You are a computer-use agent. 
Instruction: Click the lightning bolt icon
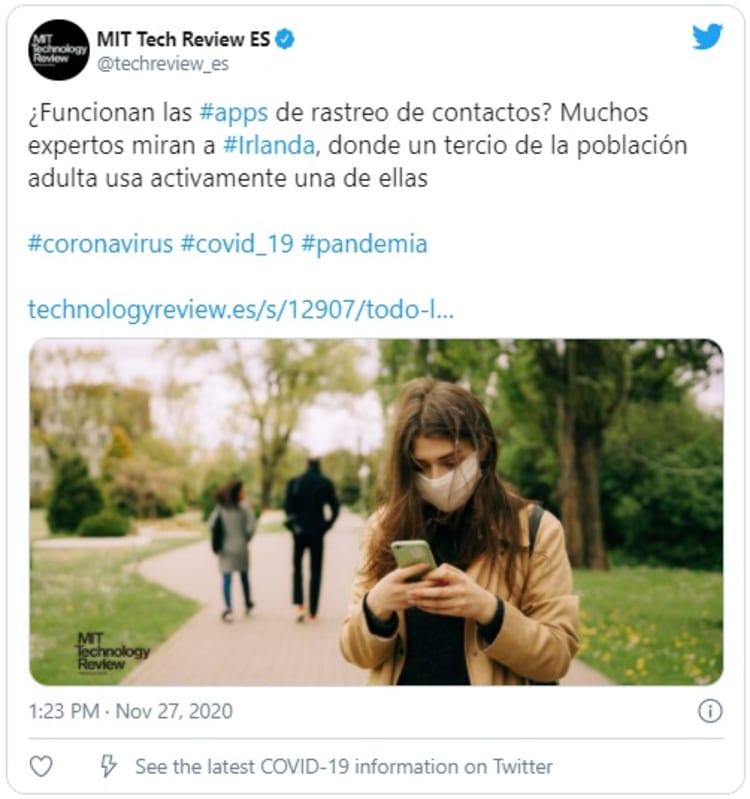108,766
